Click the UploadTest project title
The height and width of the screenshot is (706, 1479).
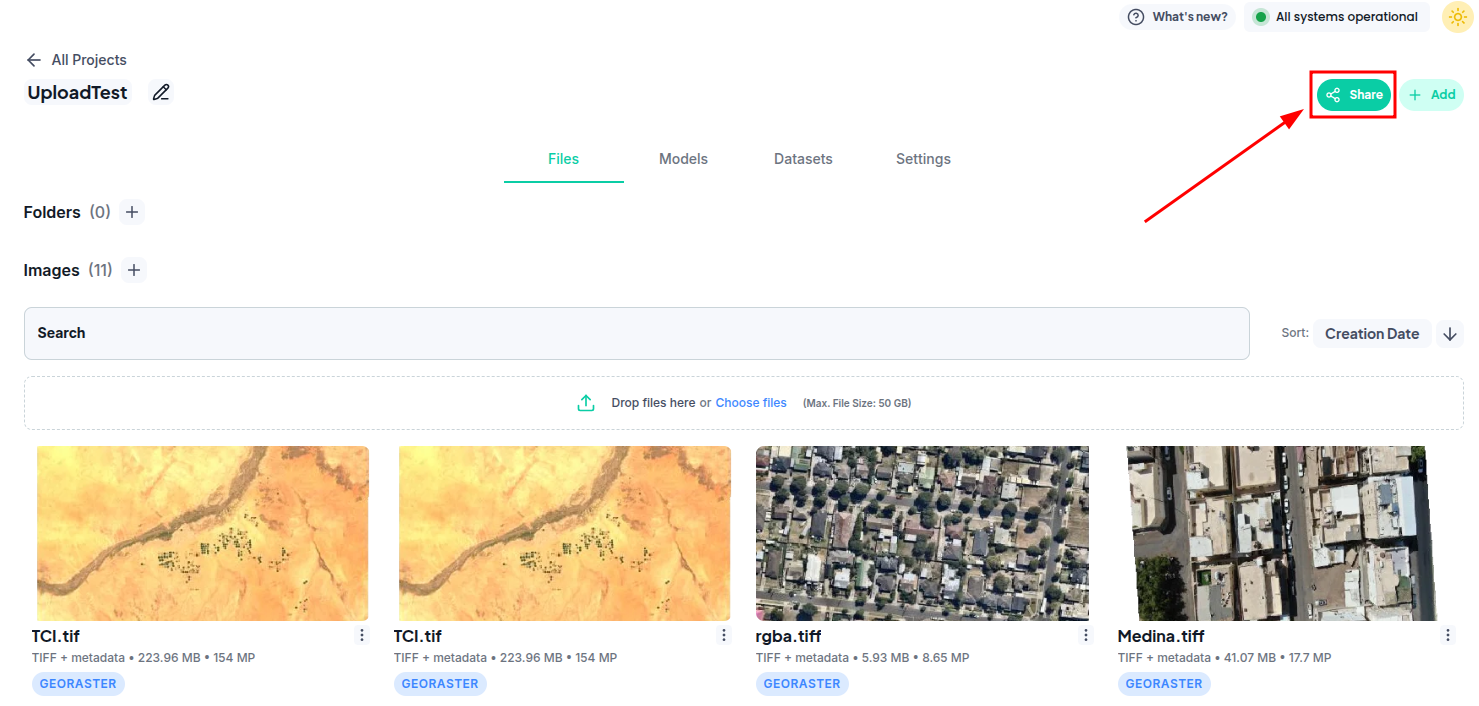click(78, 93)
